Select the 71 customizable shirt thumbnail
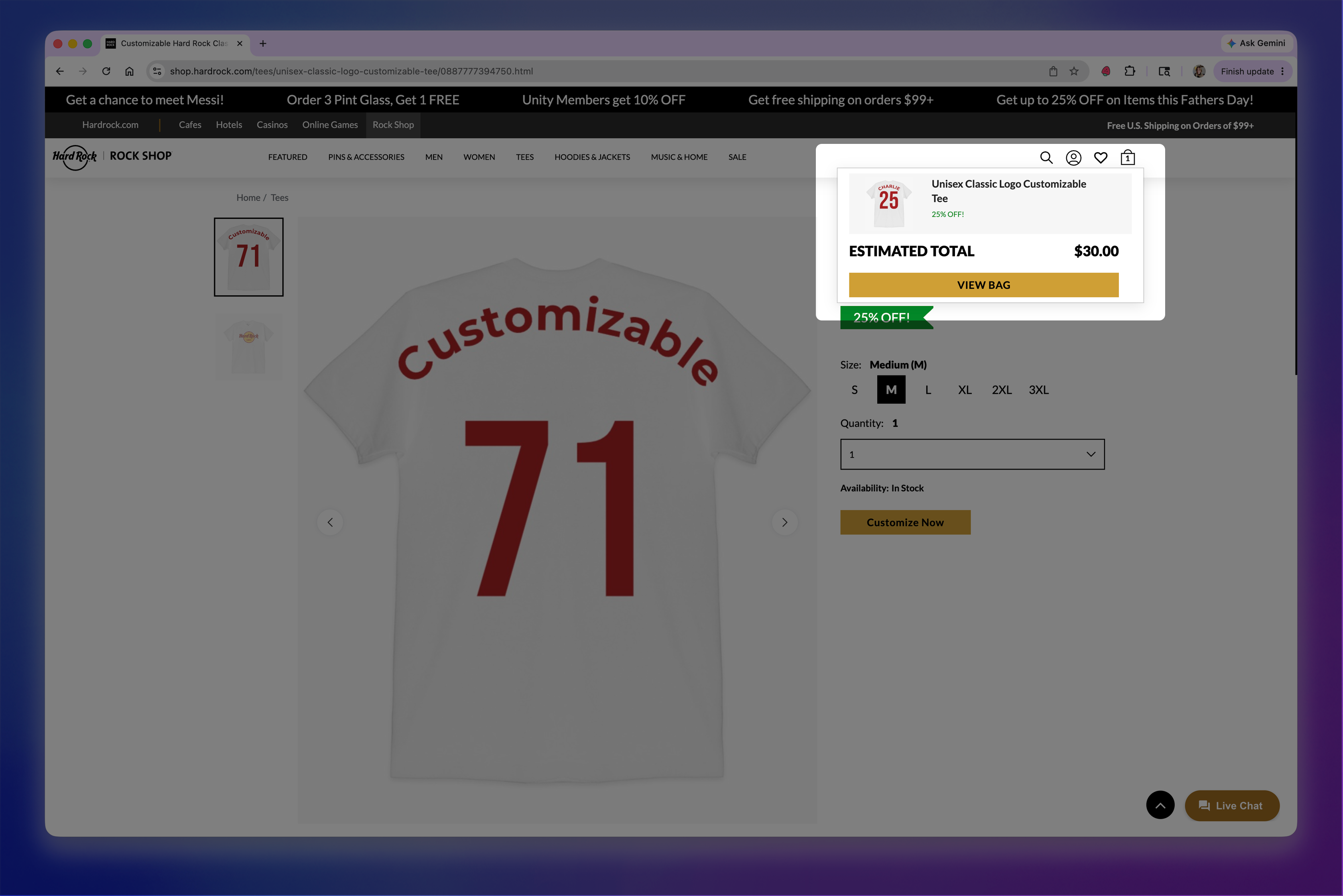The image size is (1343, 896). coord(249,257)
